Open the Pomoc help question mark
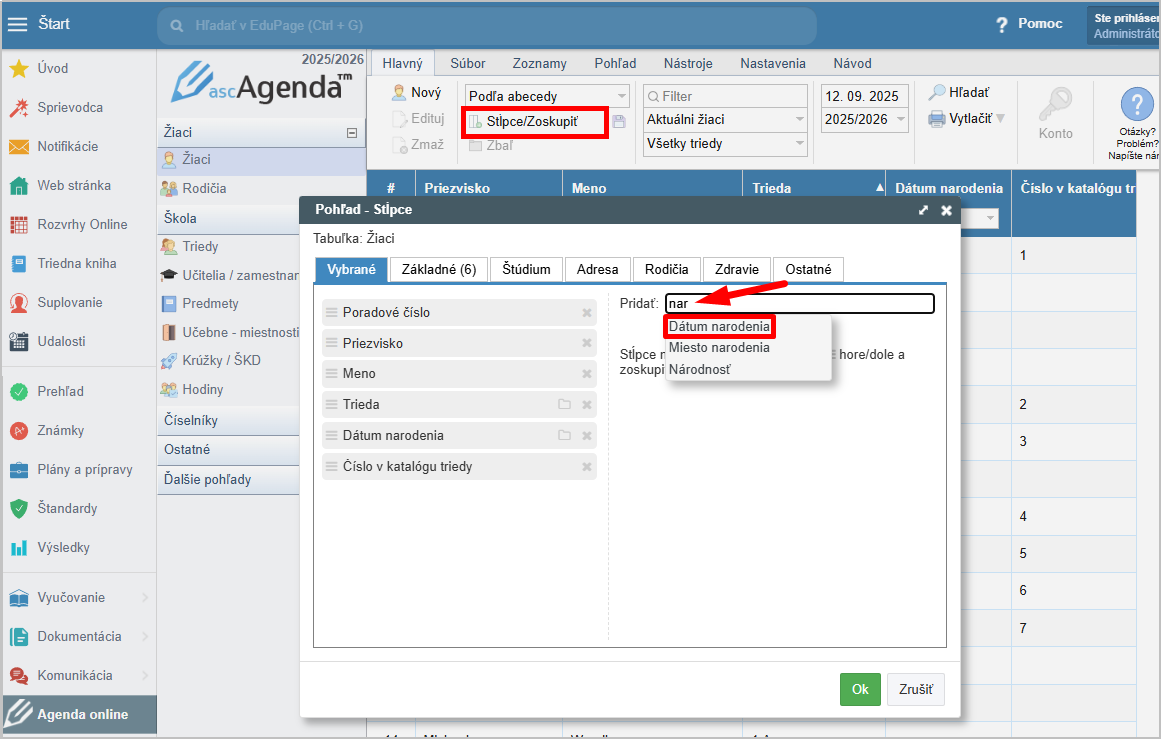1161x739 pixels. point(1002,25)
